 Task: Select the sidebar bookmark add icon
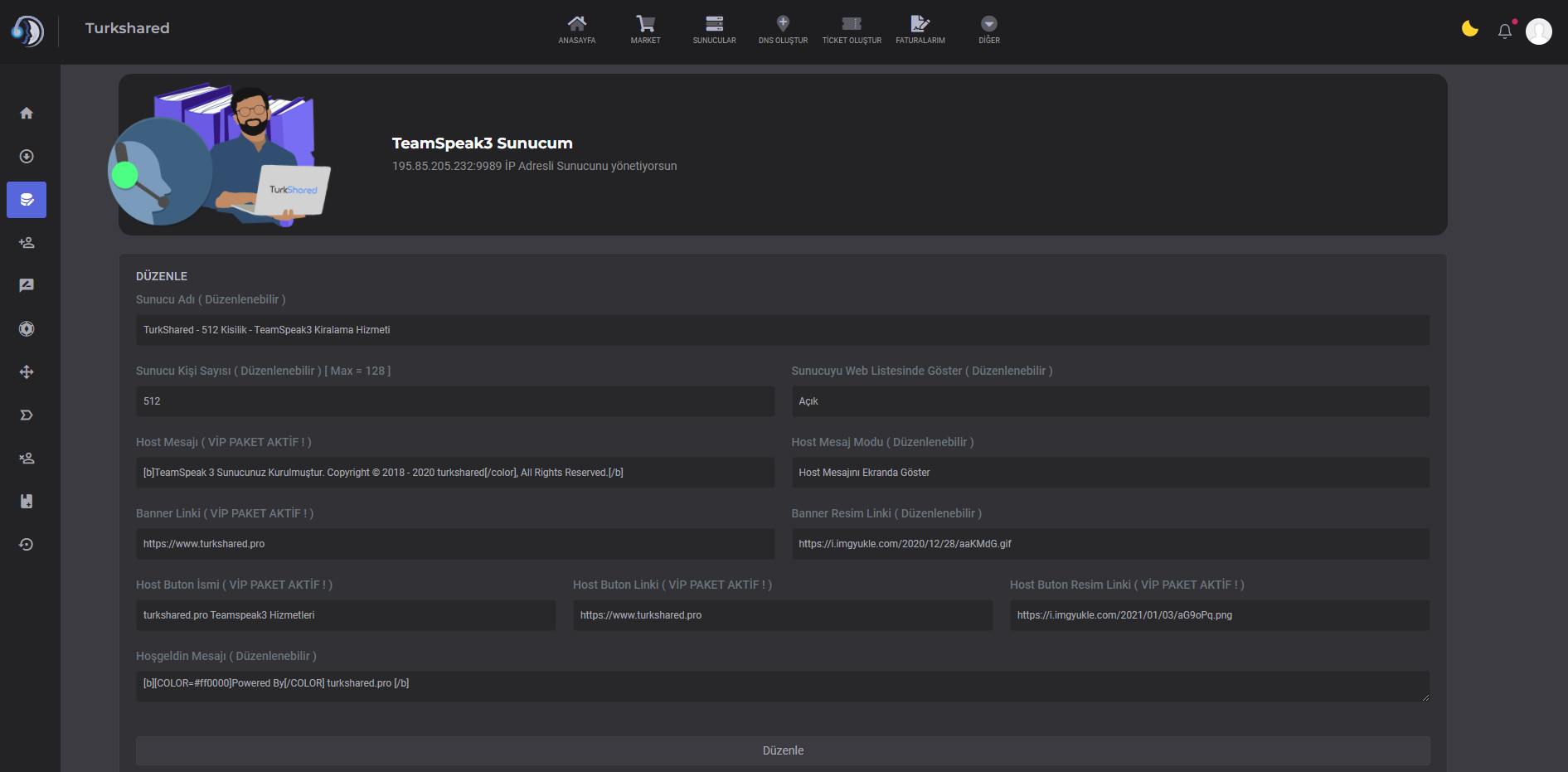27,501
